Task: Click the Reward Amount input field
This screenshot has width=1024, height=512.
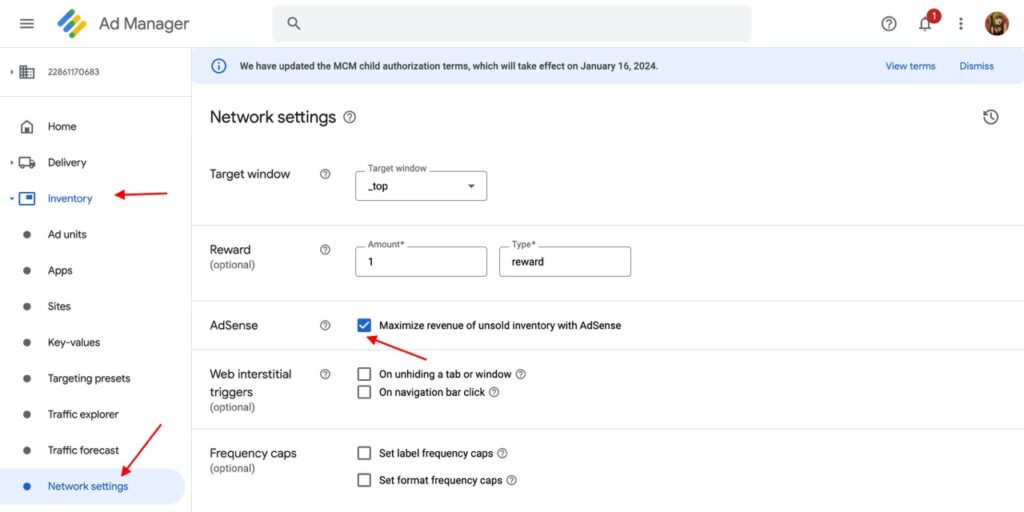Action: [421, 262]
